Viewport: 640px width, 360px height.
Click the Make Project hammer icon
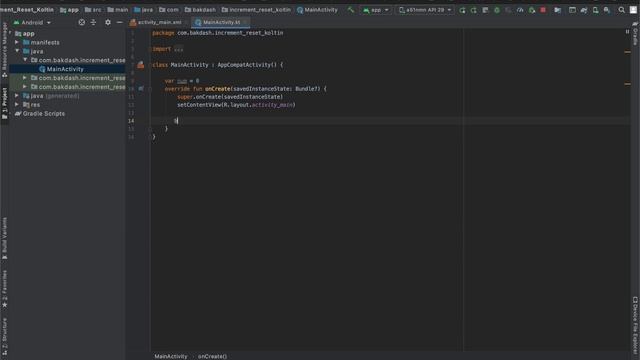coord(351,10)
